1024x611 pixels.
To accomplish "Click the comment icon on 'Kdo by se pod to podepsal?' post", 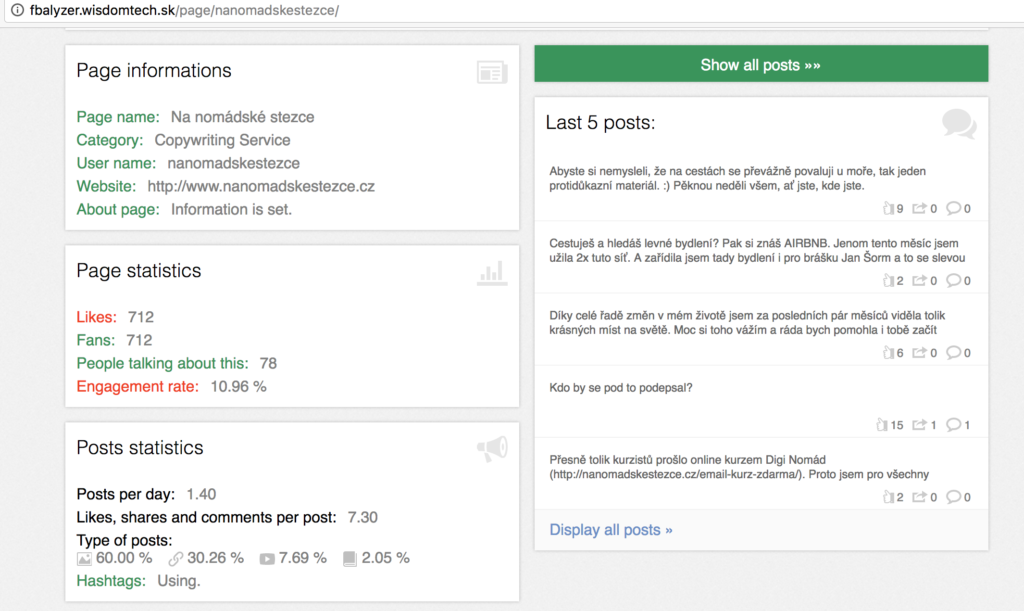I will [x=954, y=425].
